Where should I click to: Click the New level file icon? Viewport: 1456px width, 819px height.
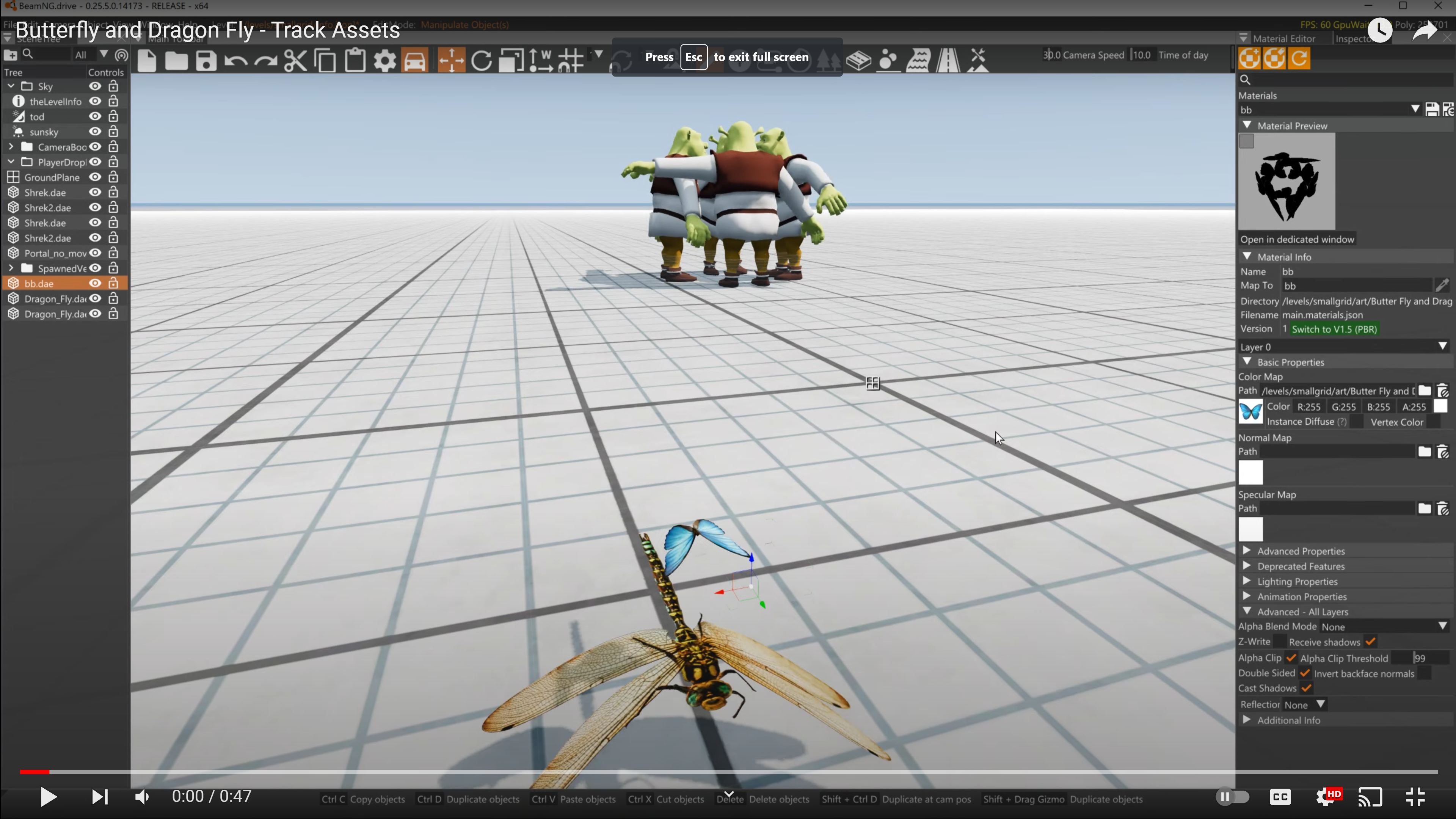point(147,61)
